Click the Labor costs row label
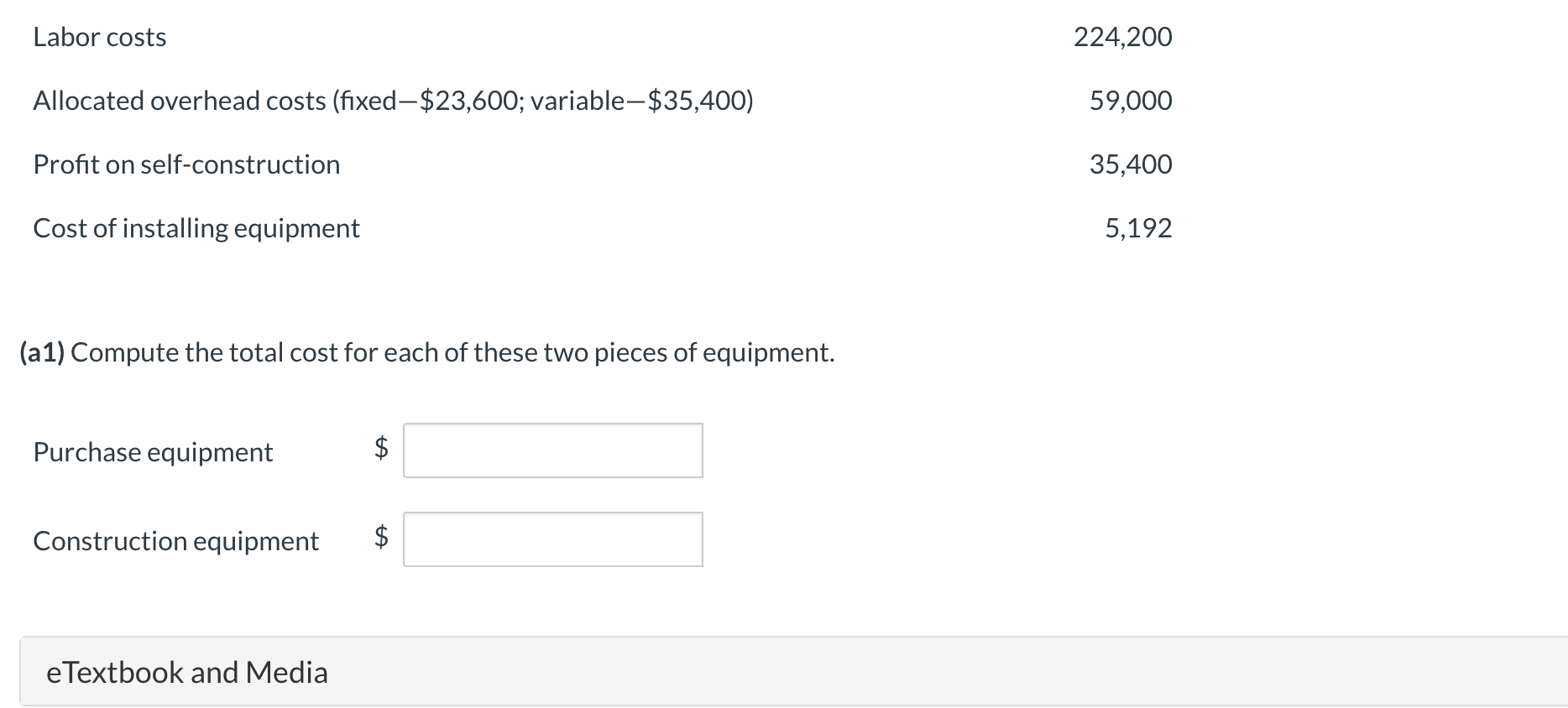 click(100, 37)
